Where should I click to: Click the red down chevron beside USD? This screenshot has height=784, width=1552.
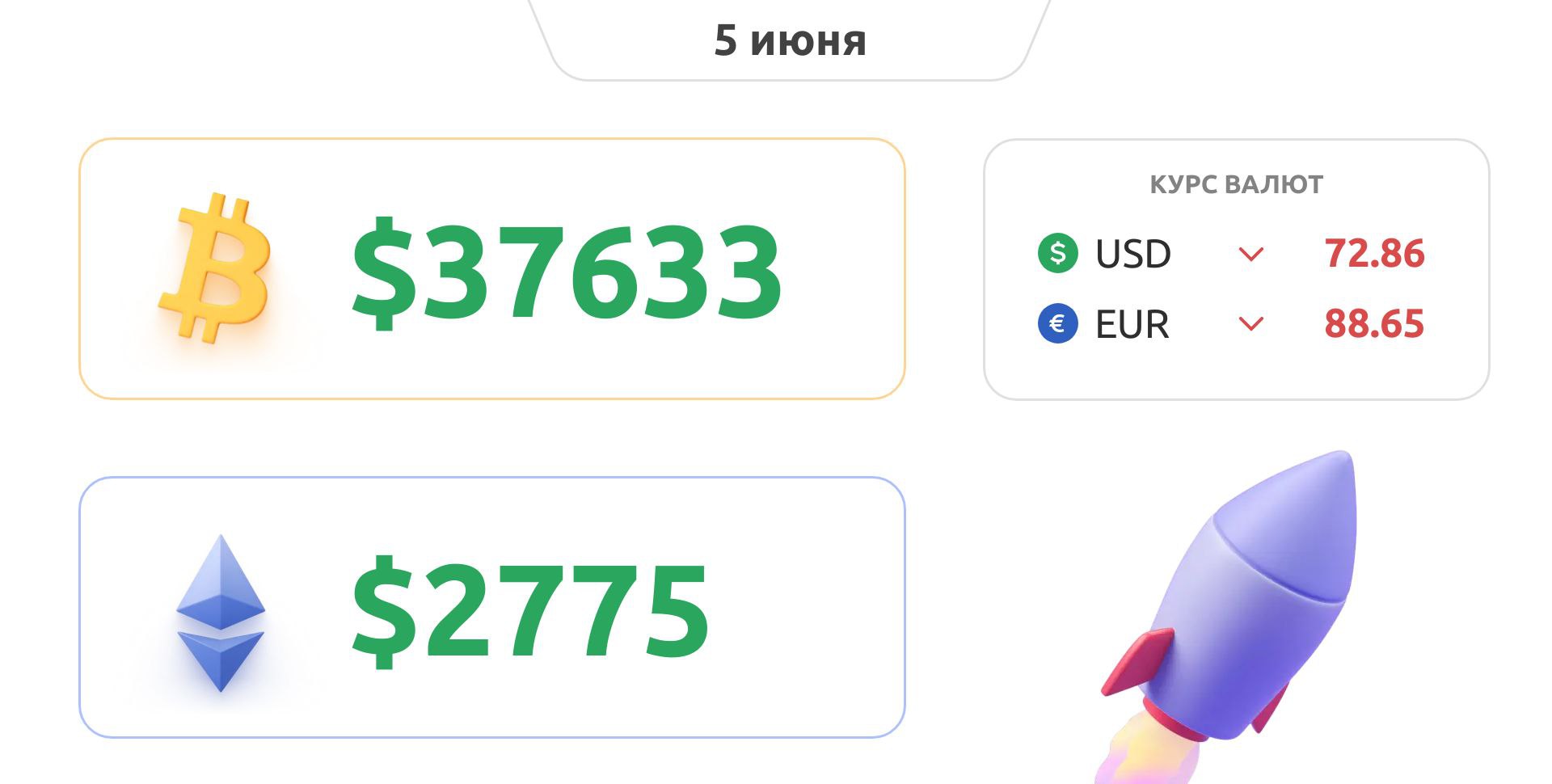1250,255
